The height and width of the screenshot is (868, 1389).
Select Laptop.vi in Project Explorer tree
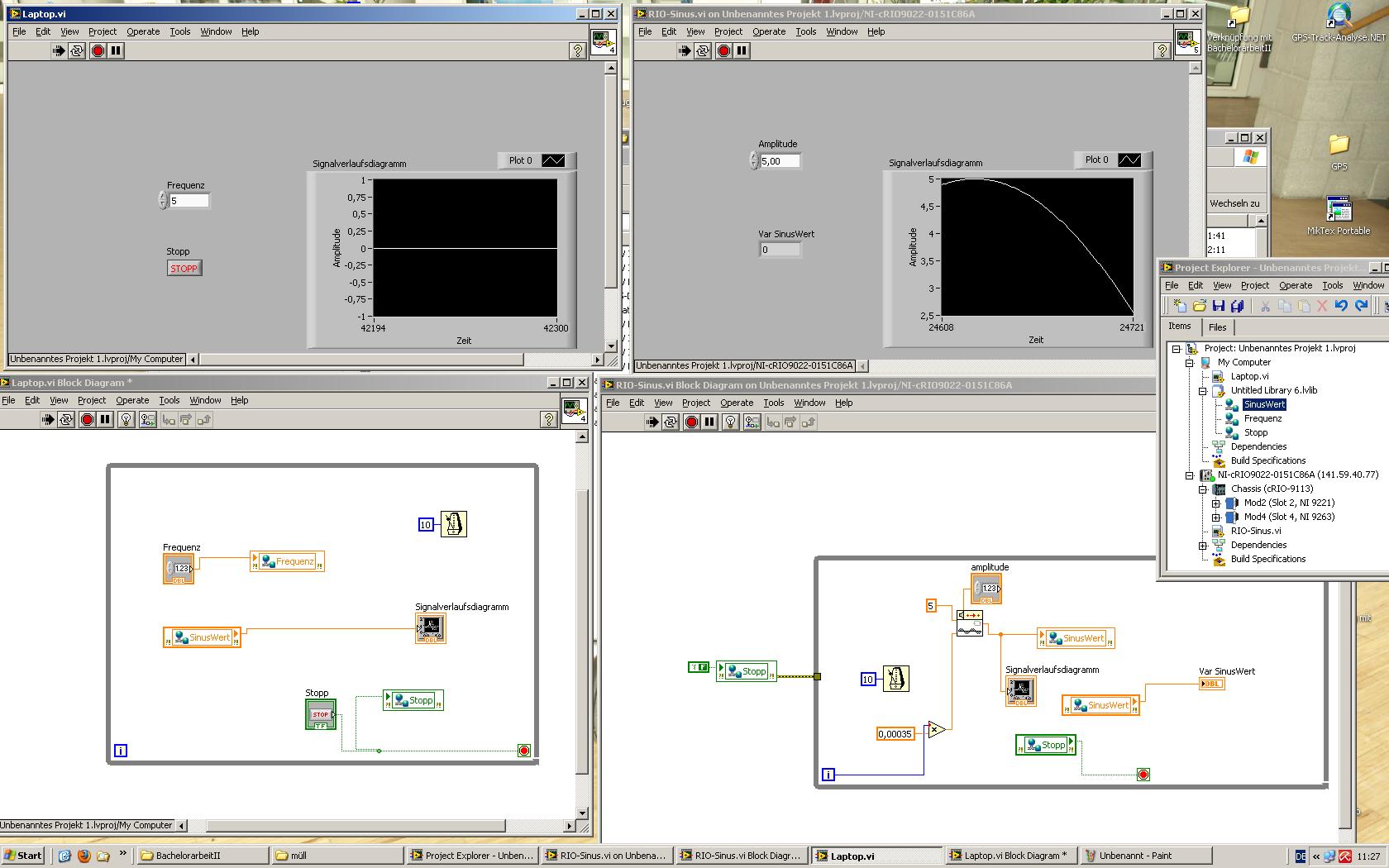point(1249,376)
